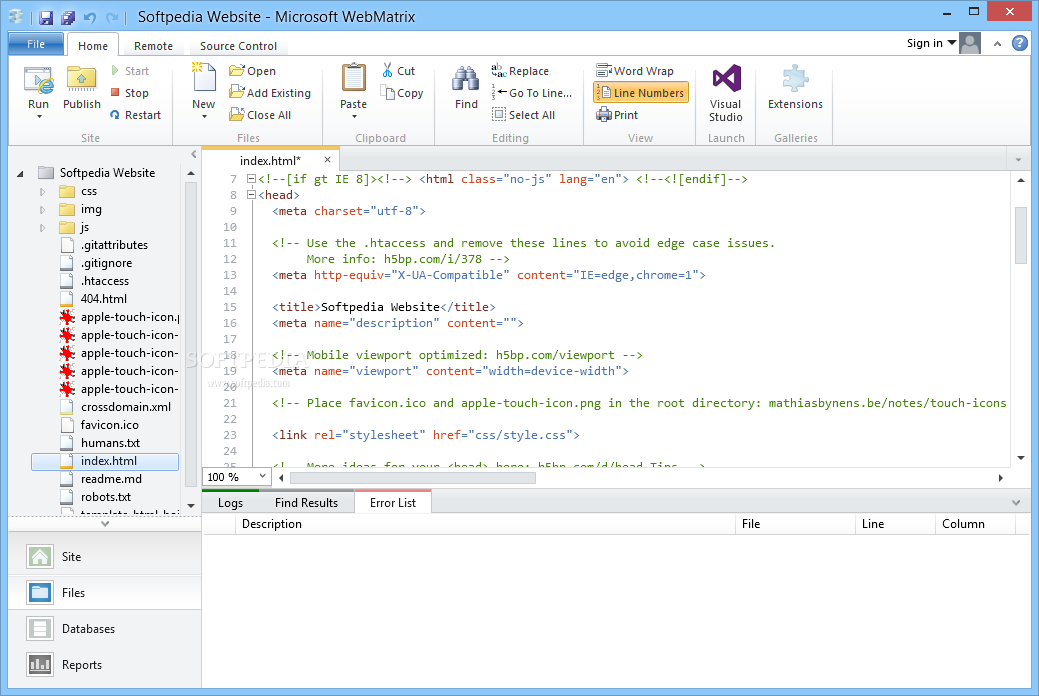
Task: Open the File menu
Action: pos(36,44)
